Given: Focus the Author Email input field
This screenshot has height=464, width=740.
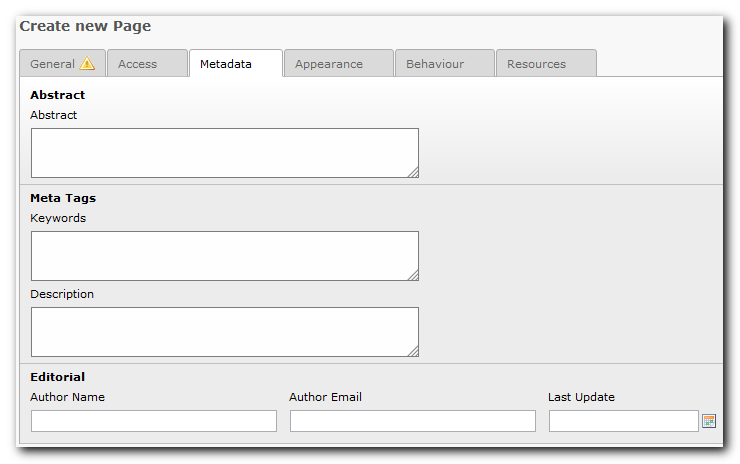Looking at the screenshot, I should (412, 421).
